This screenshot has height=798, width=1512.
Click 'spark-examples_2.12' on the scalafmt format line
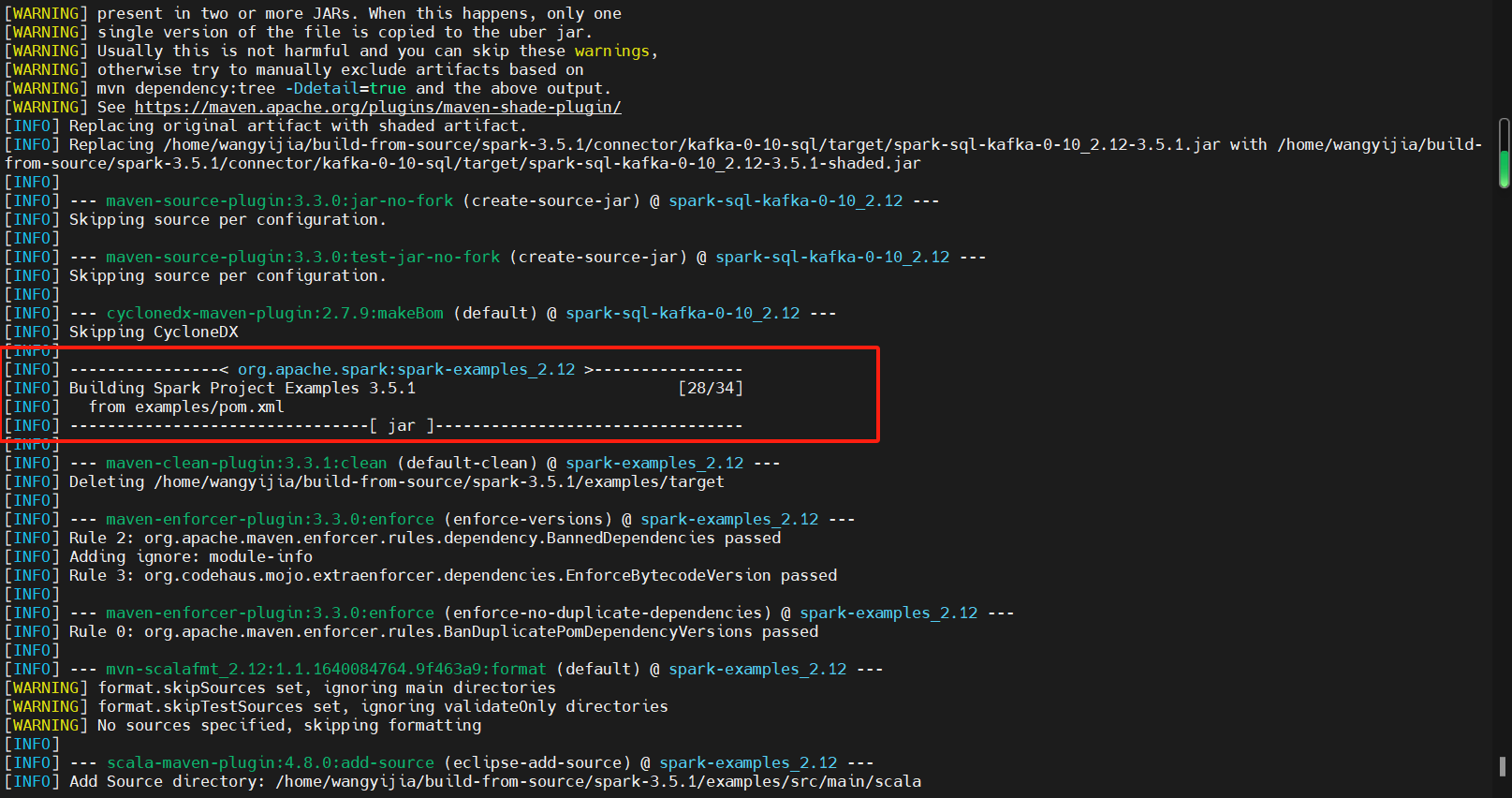point(757,669)
